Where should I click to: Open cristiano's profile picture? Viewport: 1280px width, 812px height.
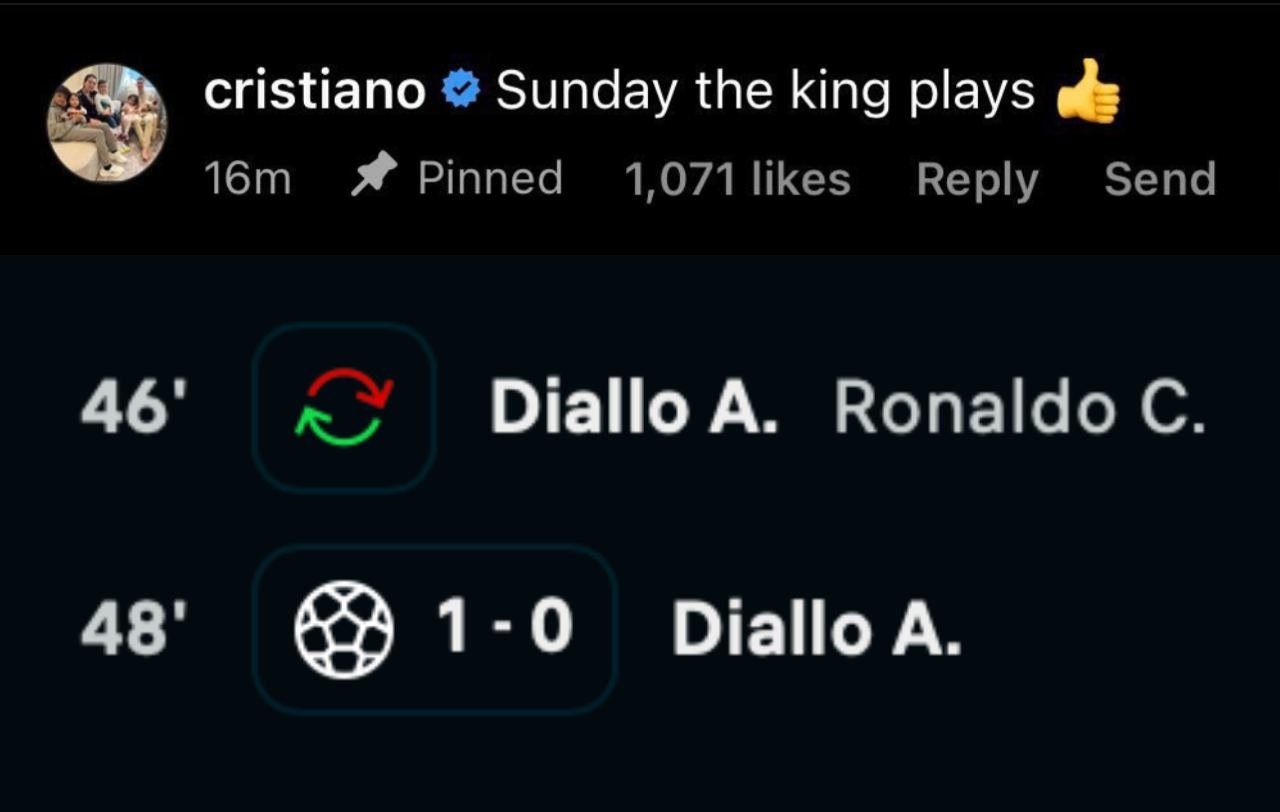107,122
